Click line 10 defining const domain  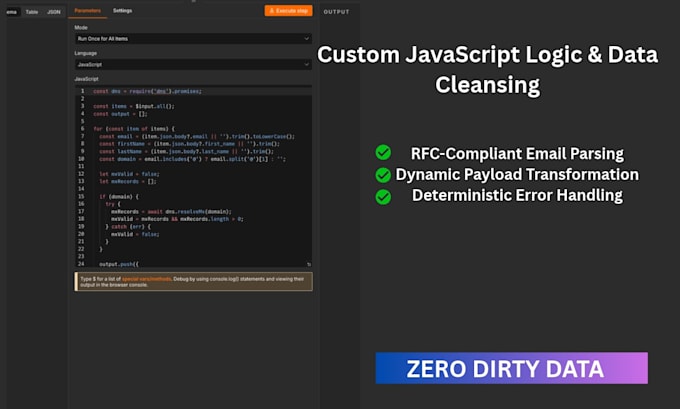point(192,159)
